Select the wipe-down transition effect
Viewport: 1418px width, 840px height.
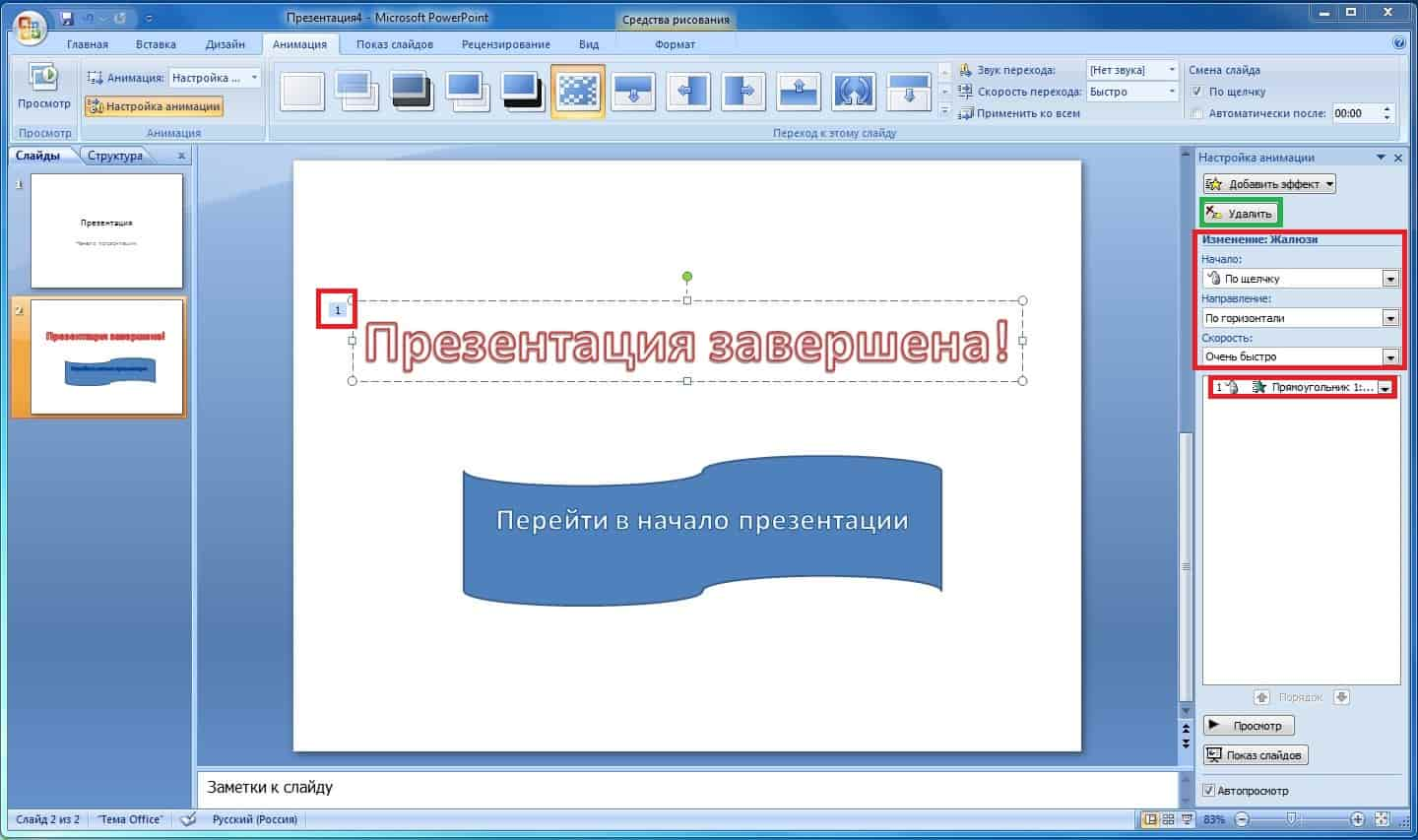point(633,92)
